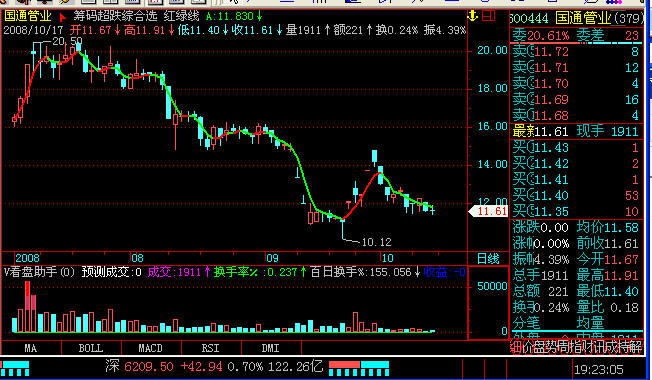Click the 09 month marker on the time axis
Image resolution: width=652 pixels, height=380 pixels.
(272, 258)
